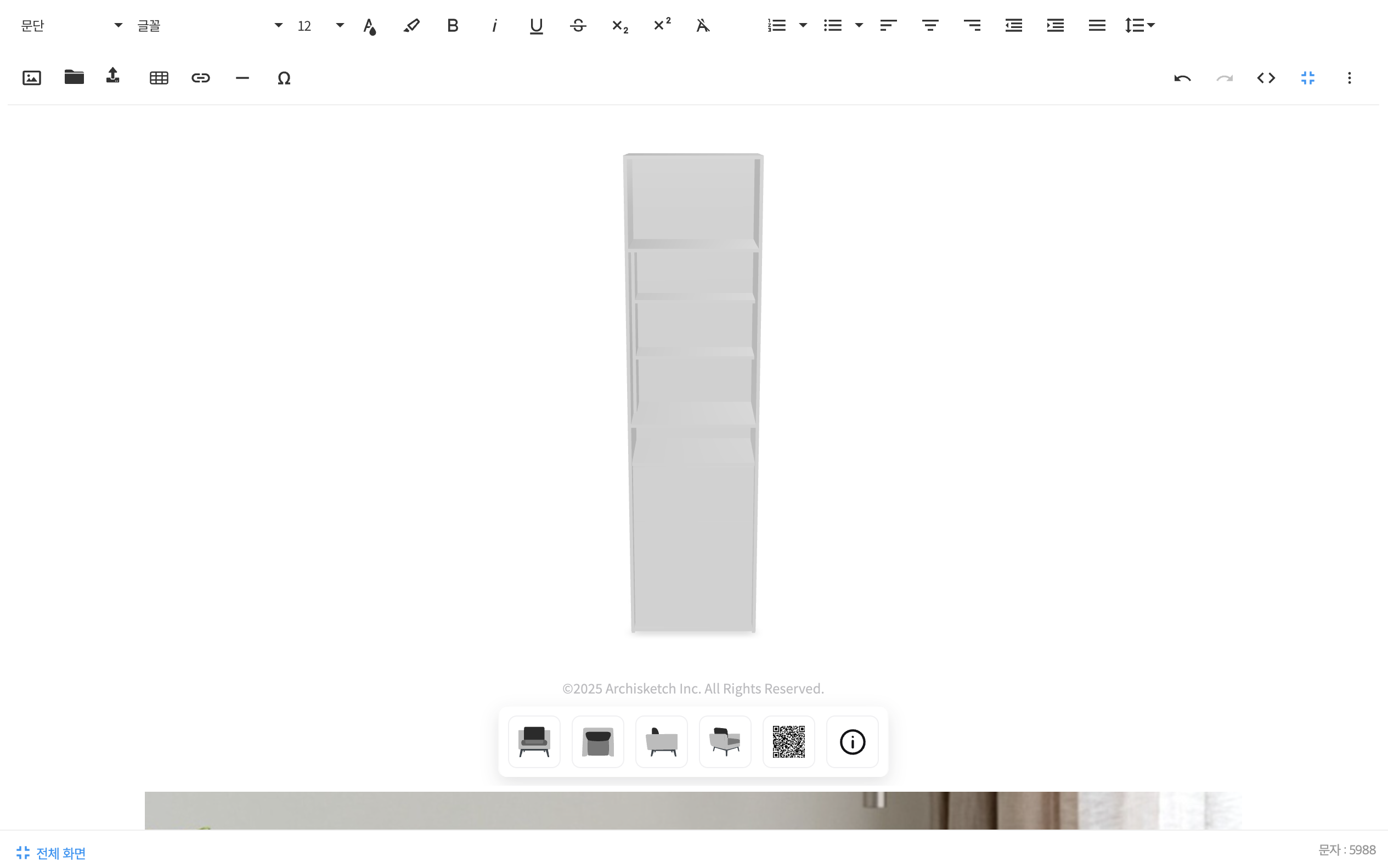
Task: Toggle strikethrough formatting
Action: (x=578, y=26)
